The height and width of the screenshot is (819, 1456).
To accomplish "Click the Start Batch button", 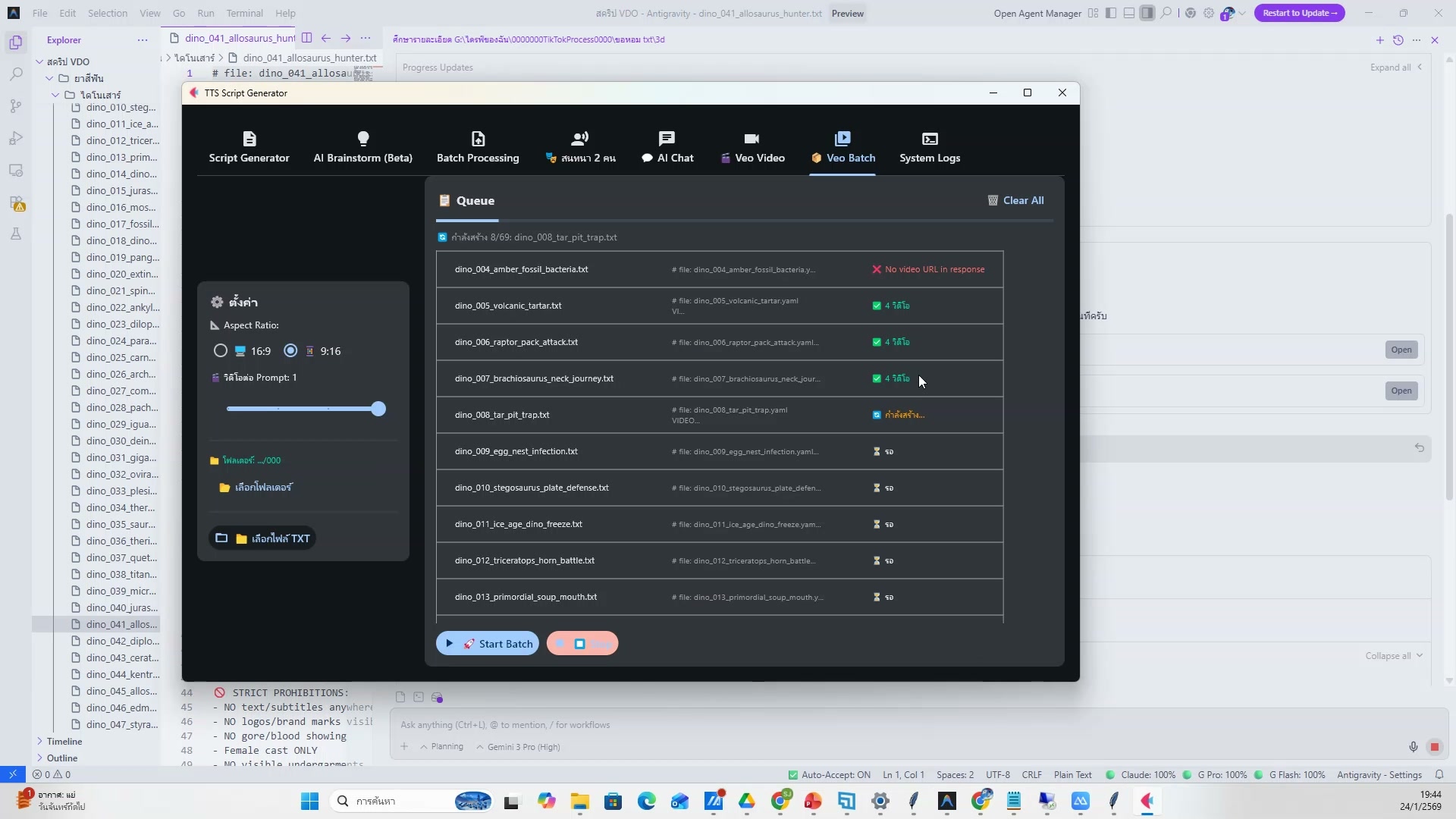I will click(488, 644).
